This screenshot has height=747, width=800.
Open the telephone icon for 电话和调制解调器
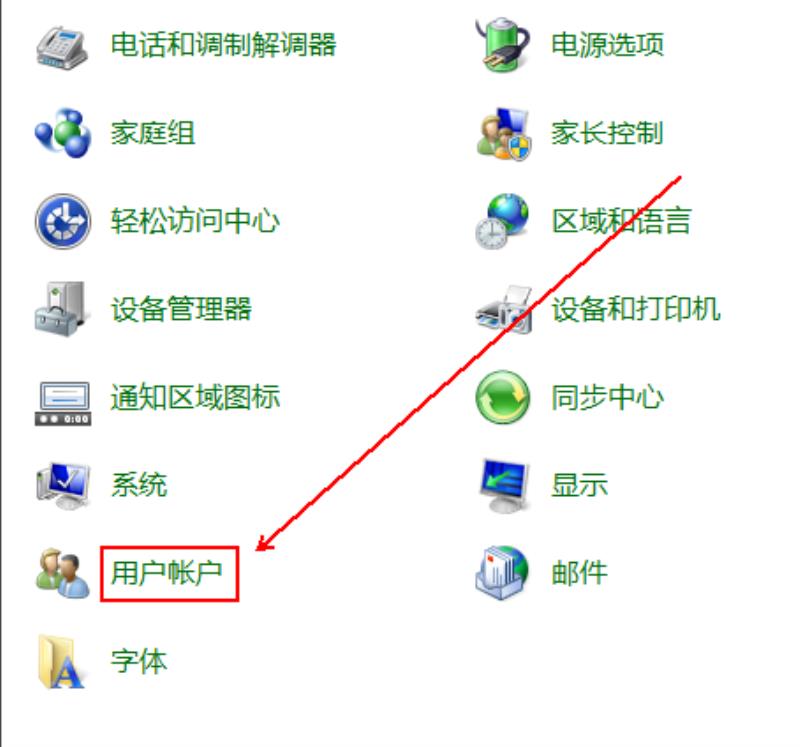click(62, 47)
